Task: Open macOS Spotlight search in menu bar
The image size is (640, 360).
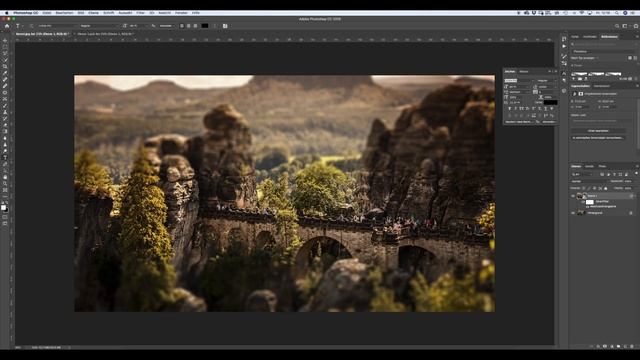Action: click(x=617, y=13)
